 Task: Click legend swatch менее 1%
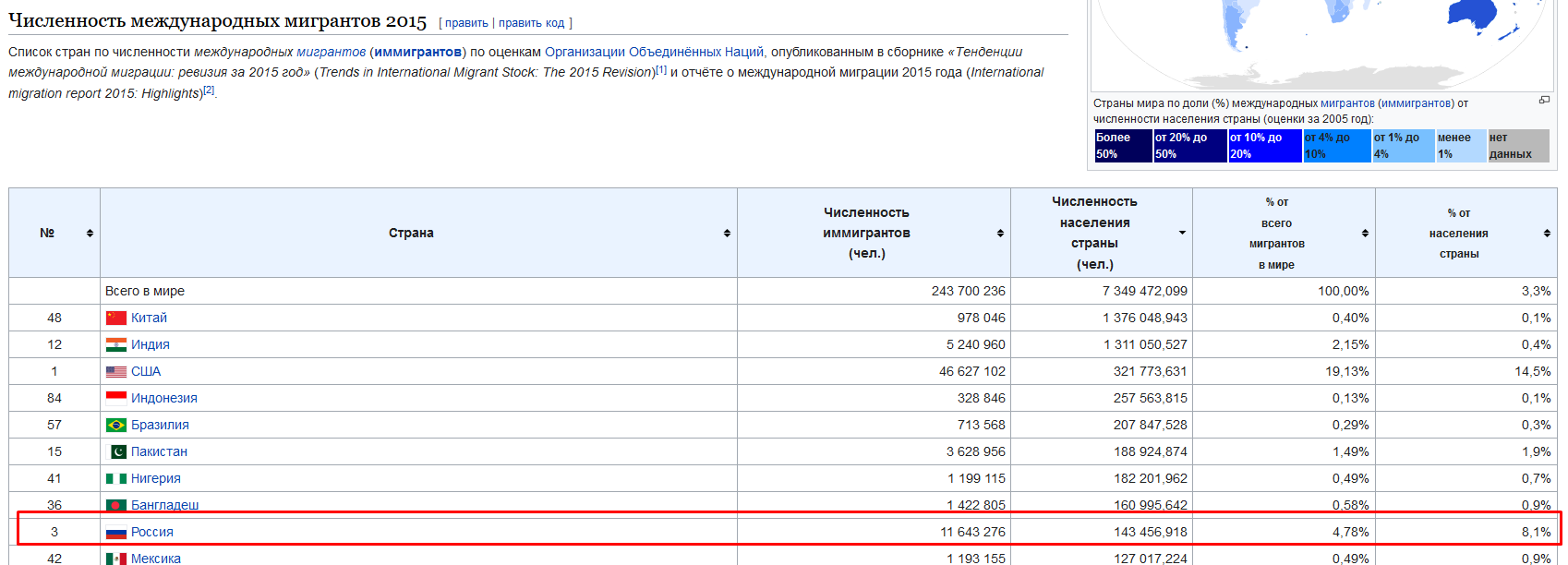[1461, 146]
